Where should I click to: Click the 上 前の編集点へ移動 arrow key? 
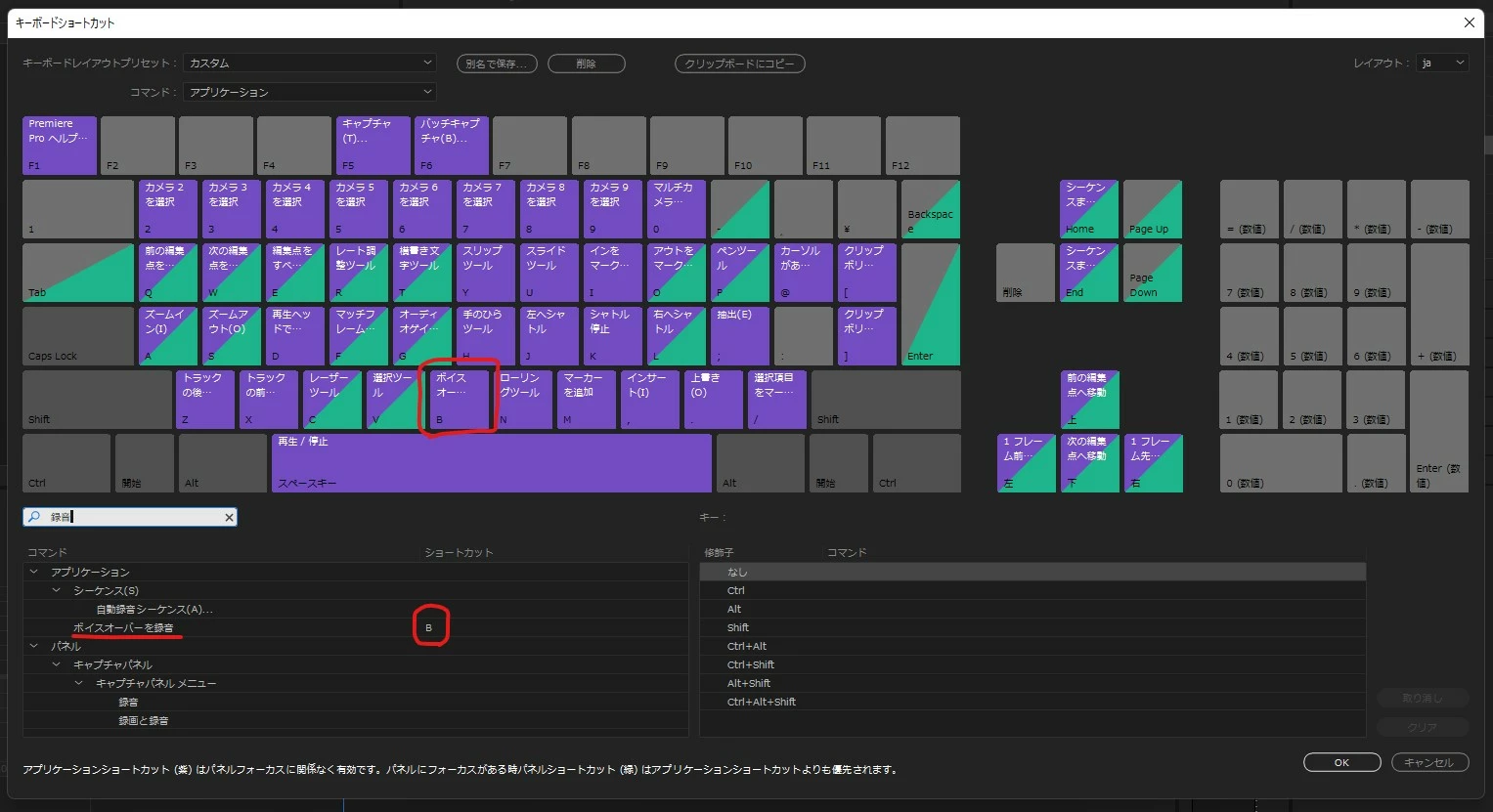pyautogui.click(x=1089, y=400)
